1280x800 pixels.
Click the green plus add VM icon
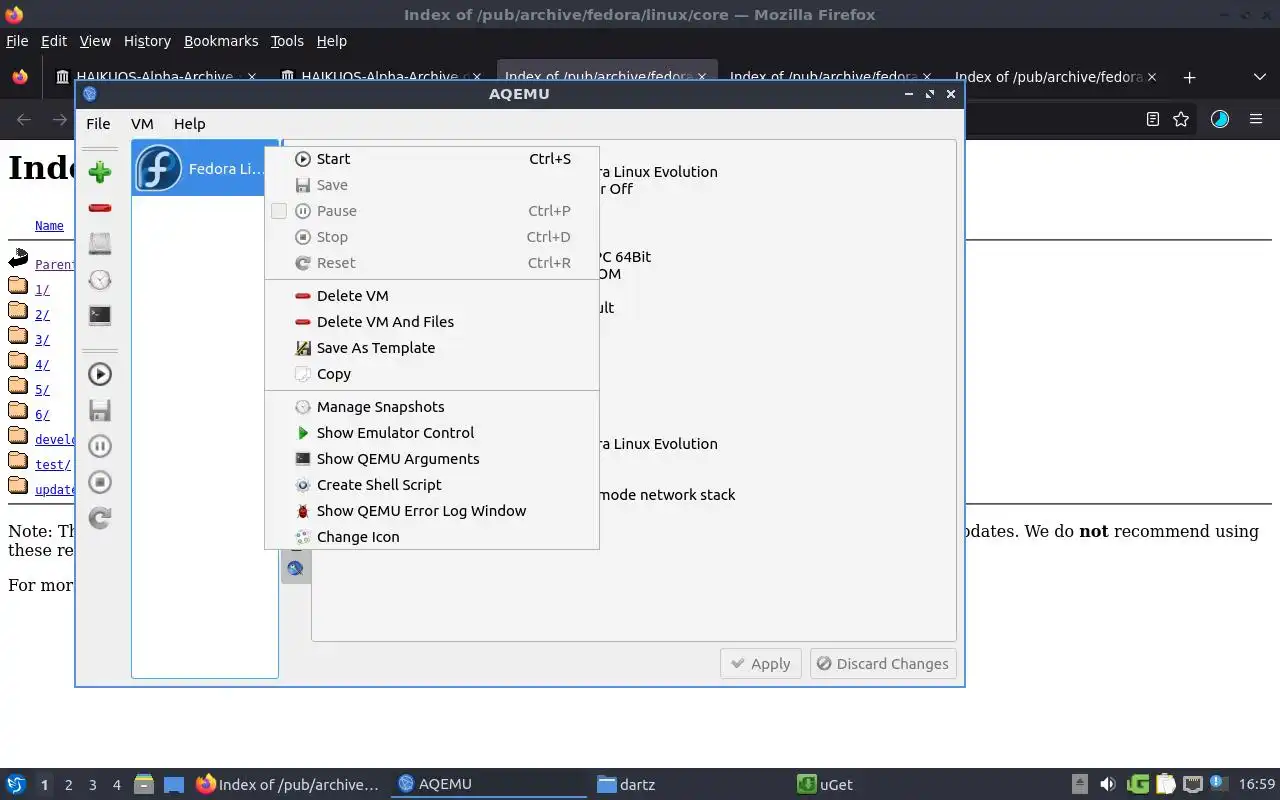point(100,172)
